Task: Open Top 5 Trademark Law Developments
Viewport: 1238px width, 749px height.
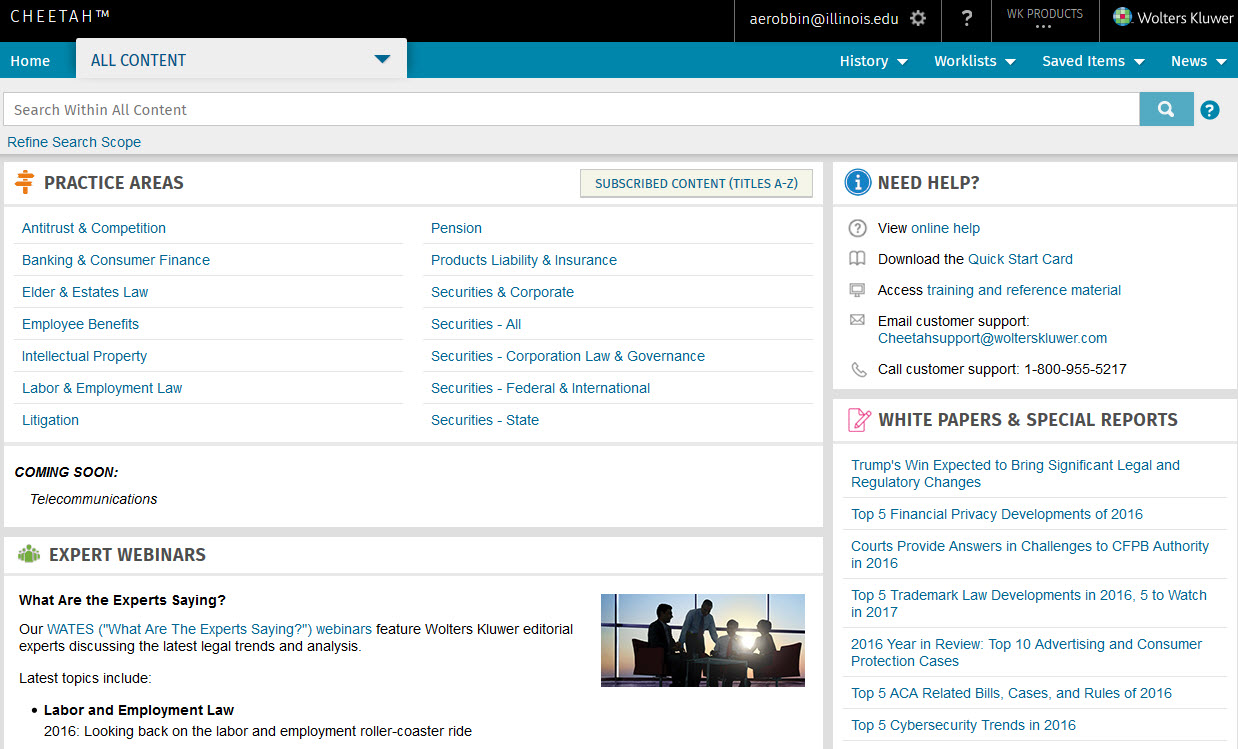Action: tap(1029, 604)
